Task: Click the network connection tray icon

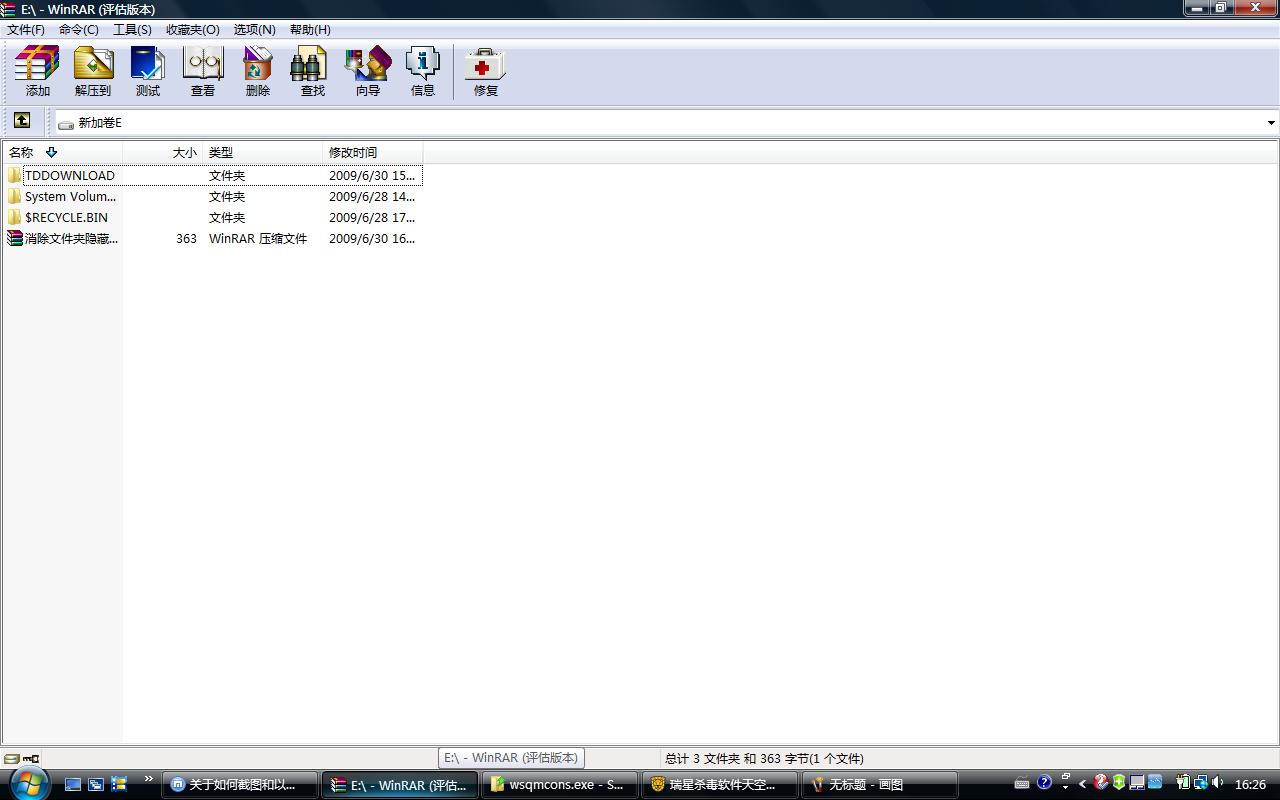Action: tap(1200, 783)
